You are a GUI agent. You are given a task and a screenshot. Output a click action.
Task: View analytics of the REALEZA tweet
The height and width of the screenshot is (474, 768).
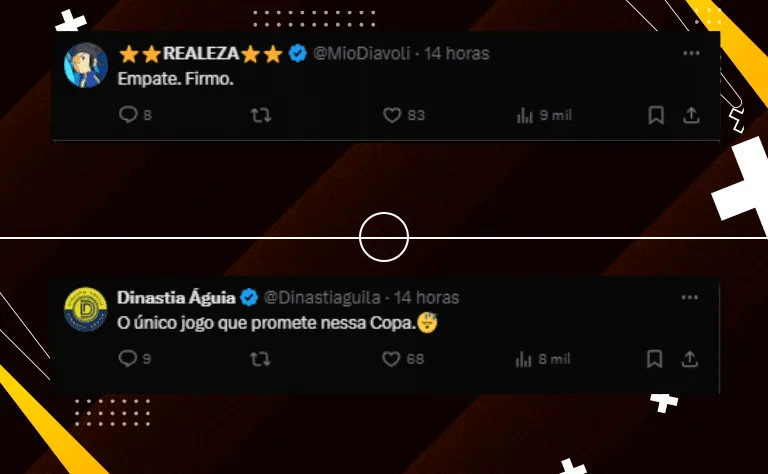[525, 115]
